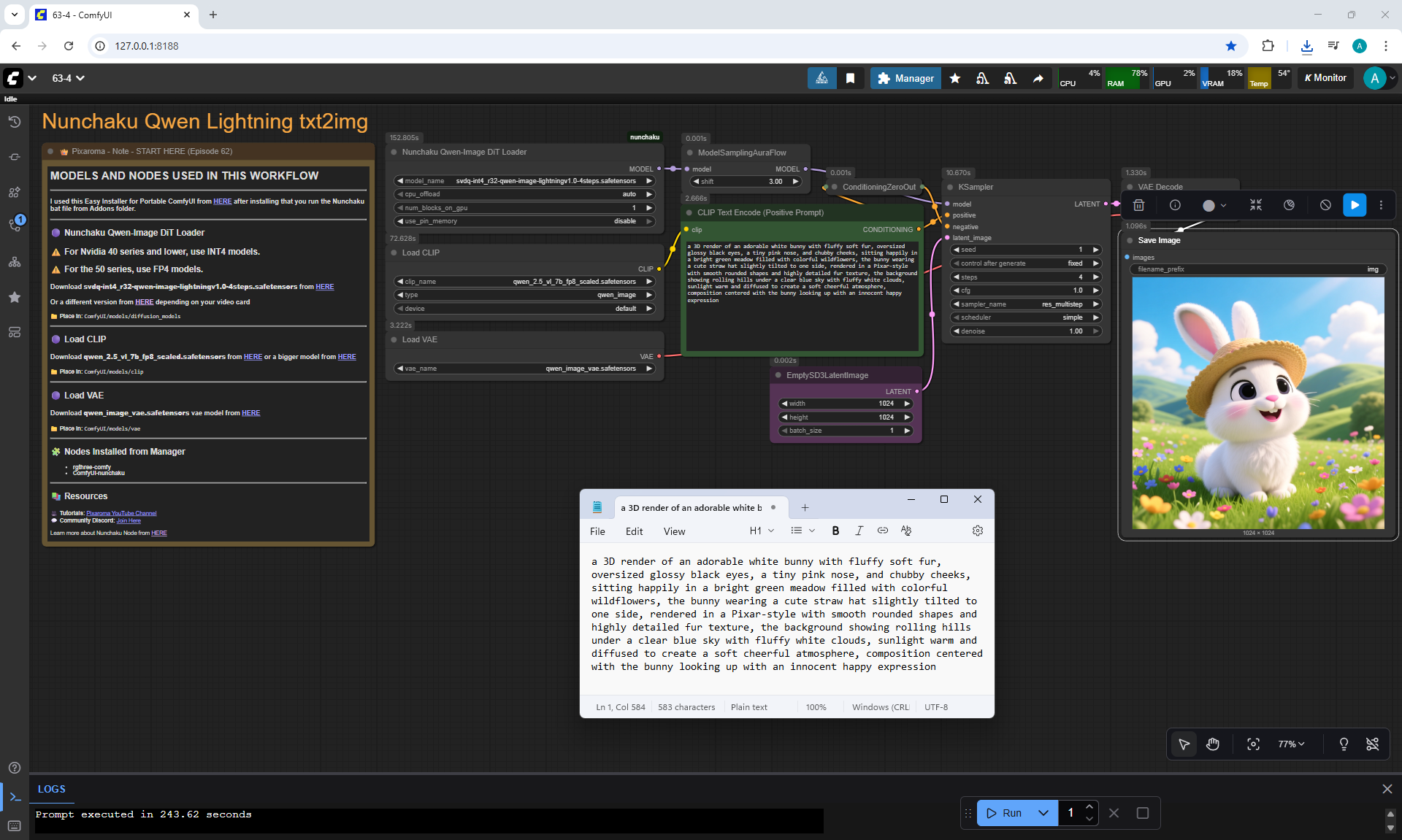The image size is (1402, 840).
Task: Execute to selected node with blue play button
Action: 1355,205
